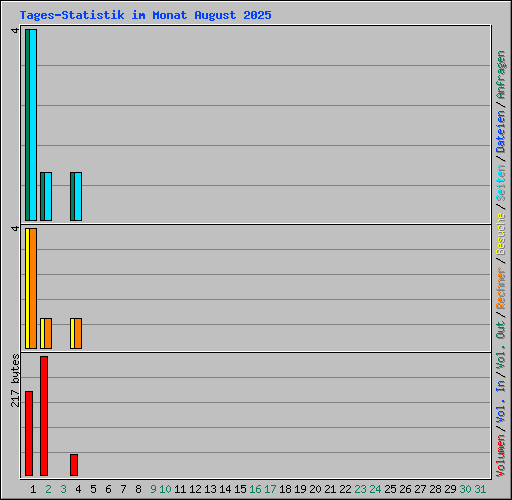Click the 217 bytes axis label
The height and width of the screenshot is (500, 512).
tap(15, 381)
